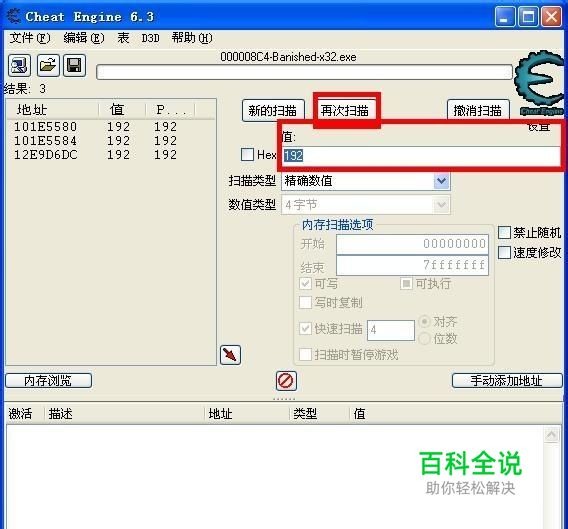Screen dimensions: 568x529
Task: Click the 开始 start address field
Action: point(412,244)
